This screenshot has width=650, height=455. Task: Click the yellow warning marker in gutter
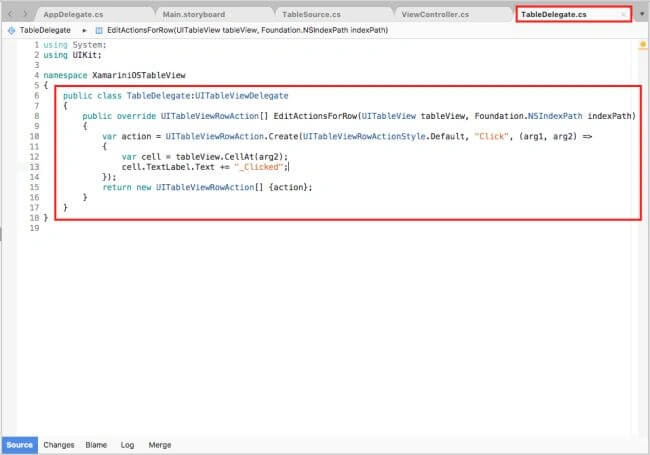(643, 44)
